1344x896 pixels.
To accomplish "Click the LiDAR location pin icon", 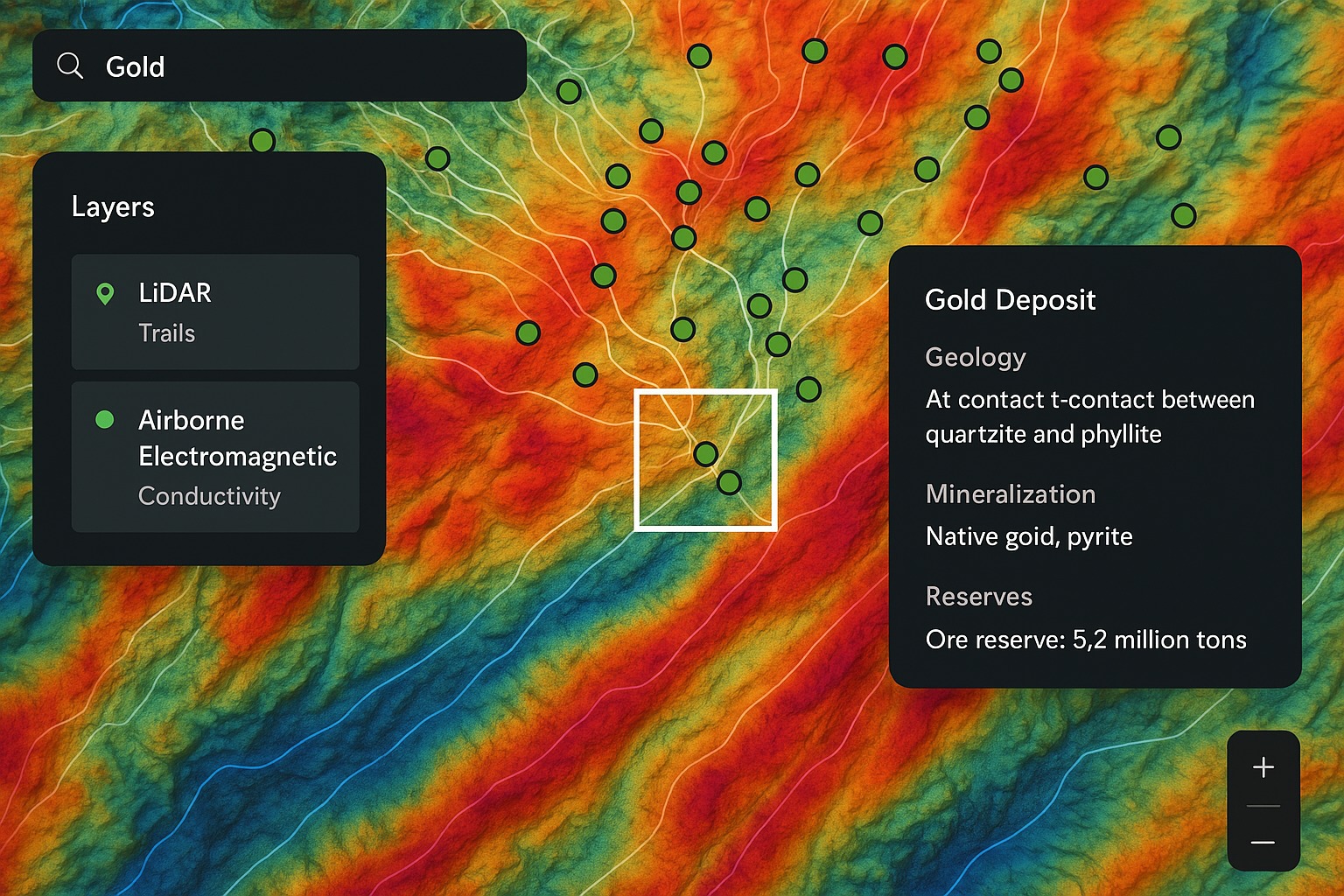I will [x=105, y=294].
